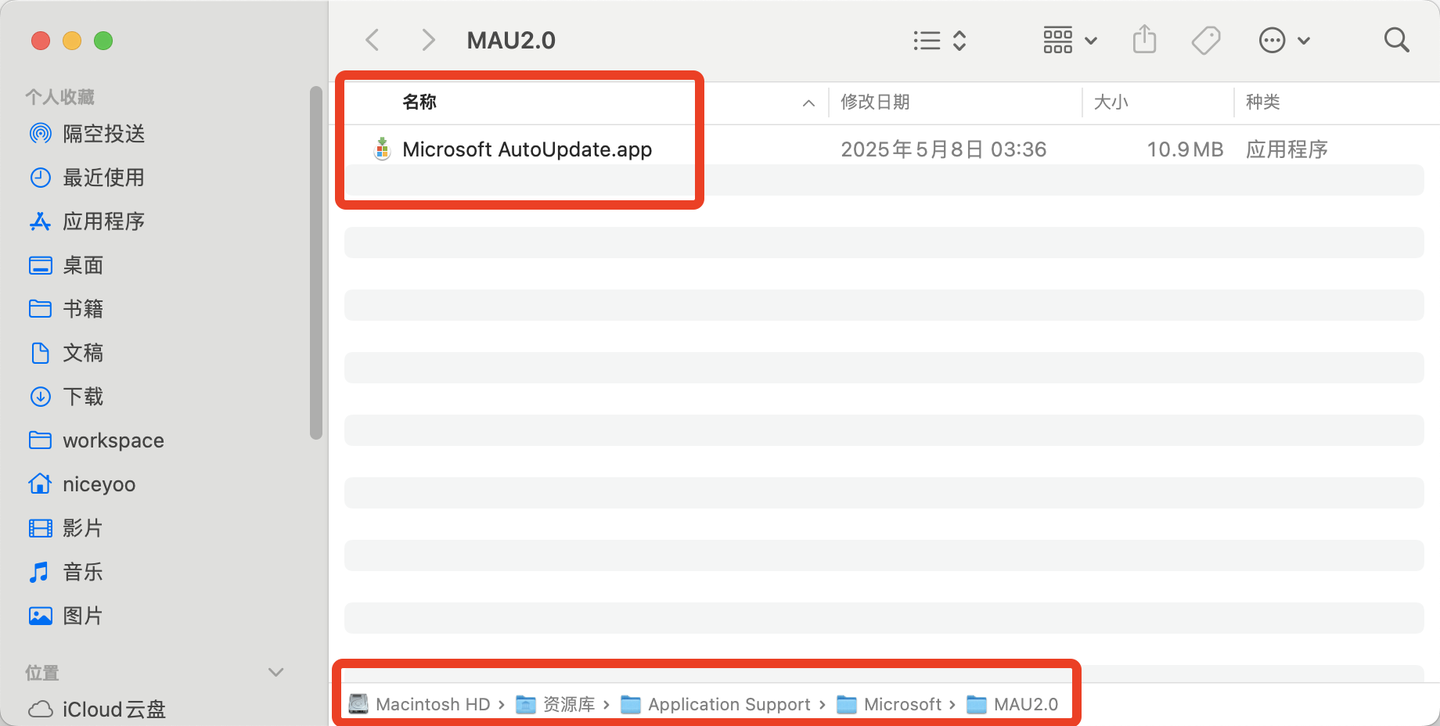
Task: Open 应用程序 in the sidebar
Action: click(104, 221)
